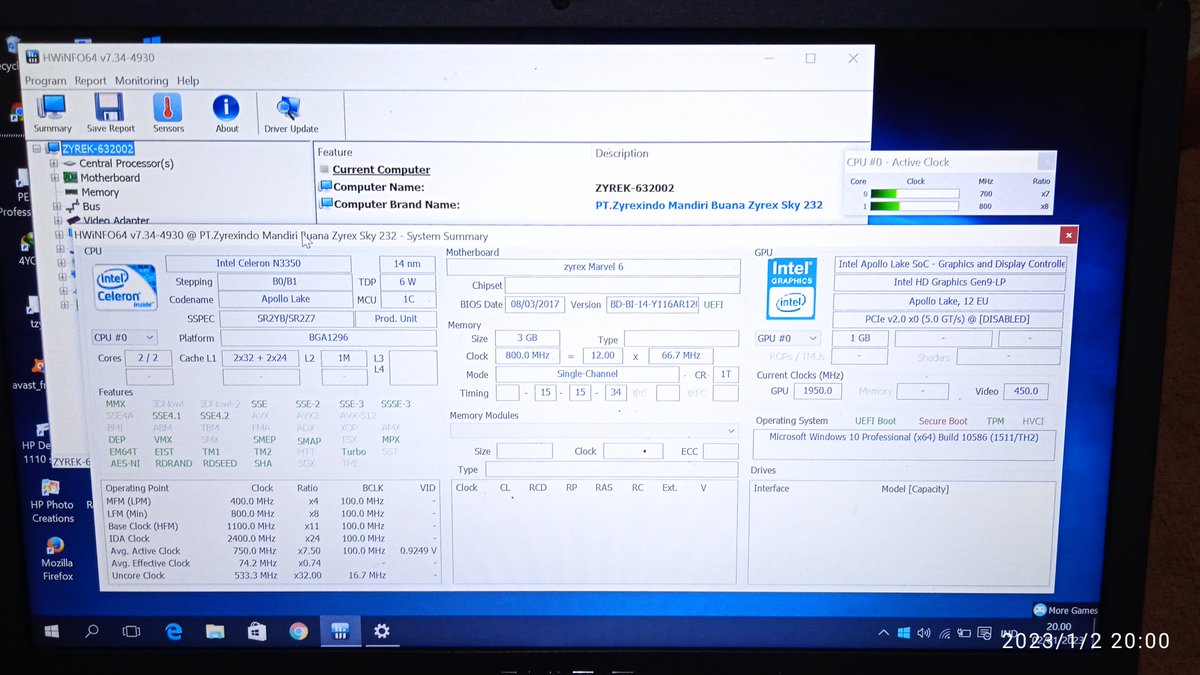Viewport: 1200px width, 675px height.
Task: Switch to HWiNFO taskbar button
Action: [x=339, y=631]
